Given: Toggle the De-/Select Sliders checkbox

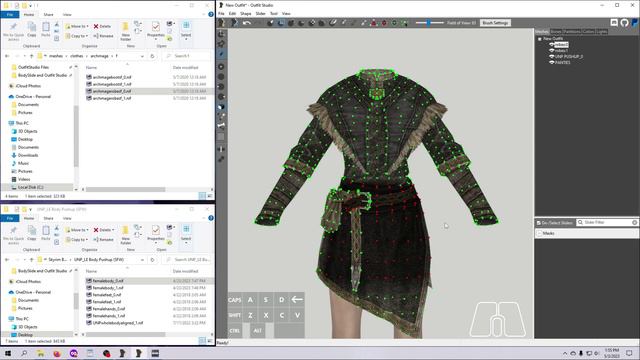Looking at the screenshot, I should coord(539,222).
